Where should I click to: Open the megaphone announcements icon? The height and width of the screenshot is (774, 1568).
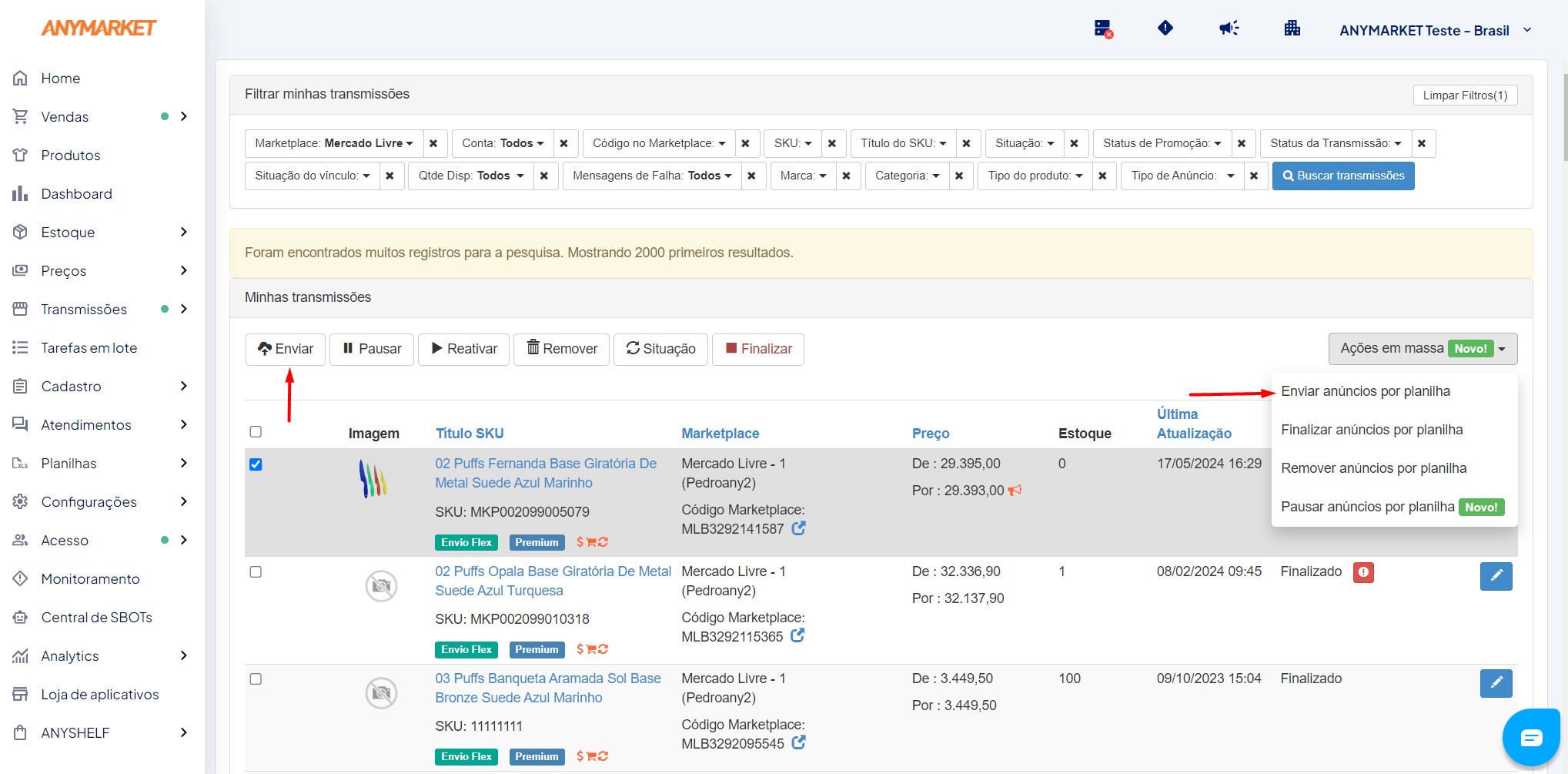pyautogui.click(x=1229, y=28)
